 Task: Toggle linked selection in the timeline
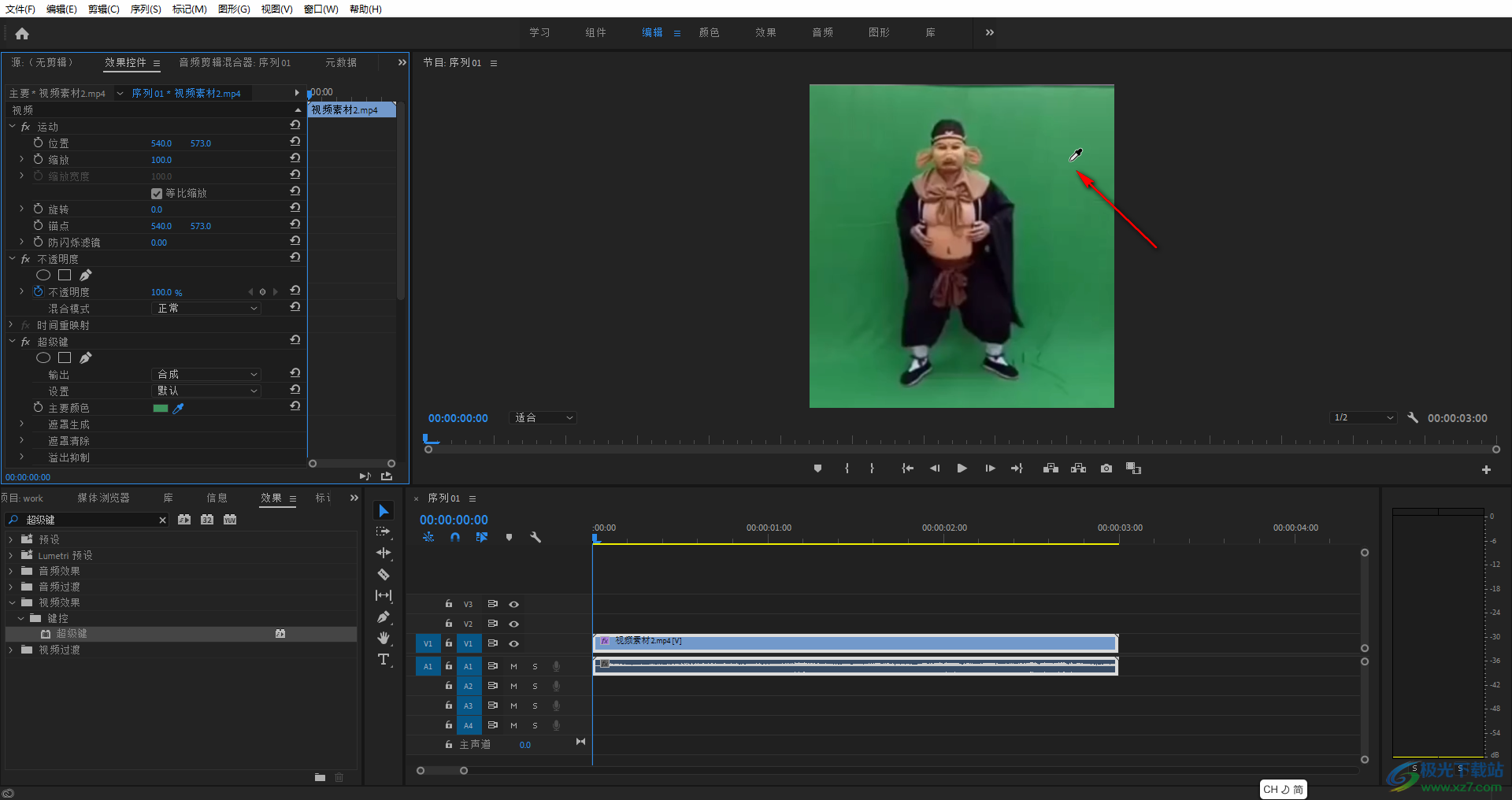point(482,537)
